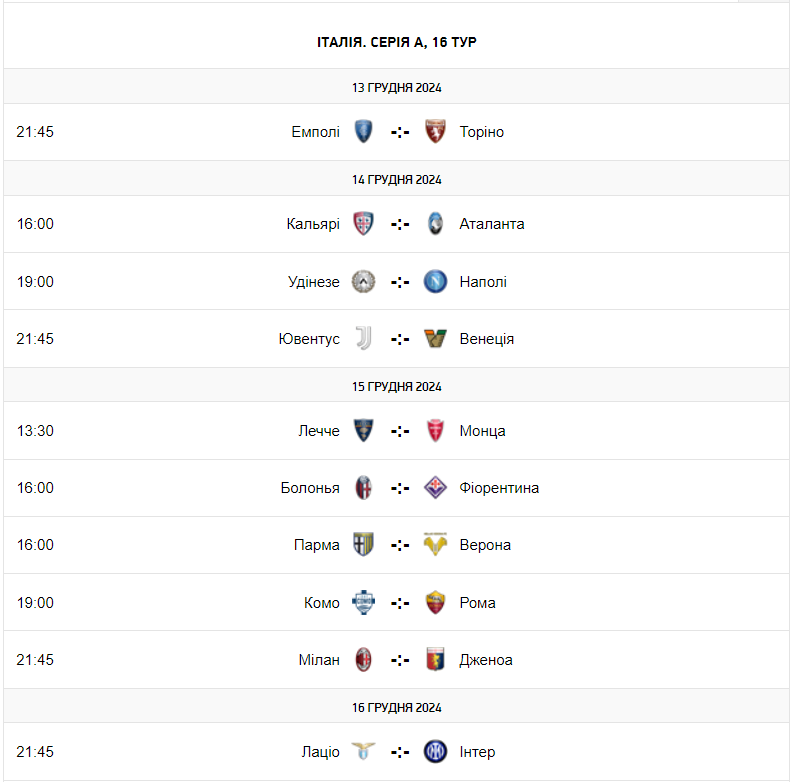Click the Cagliari club crest icon

[364, 224]
